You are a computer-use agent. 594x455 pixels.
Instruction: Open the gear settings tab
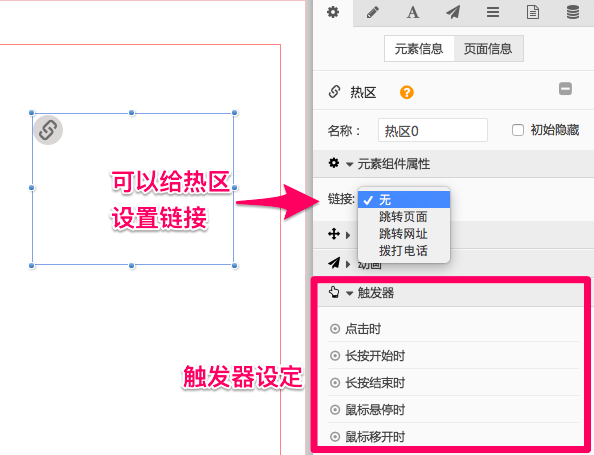333,12
